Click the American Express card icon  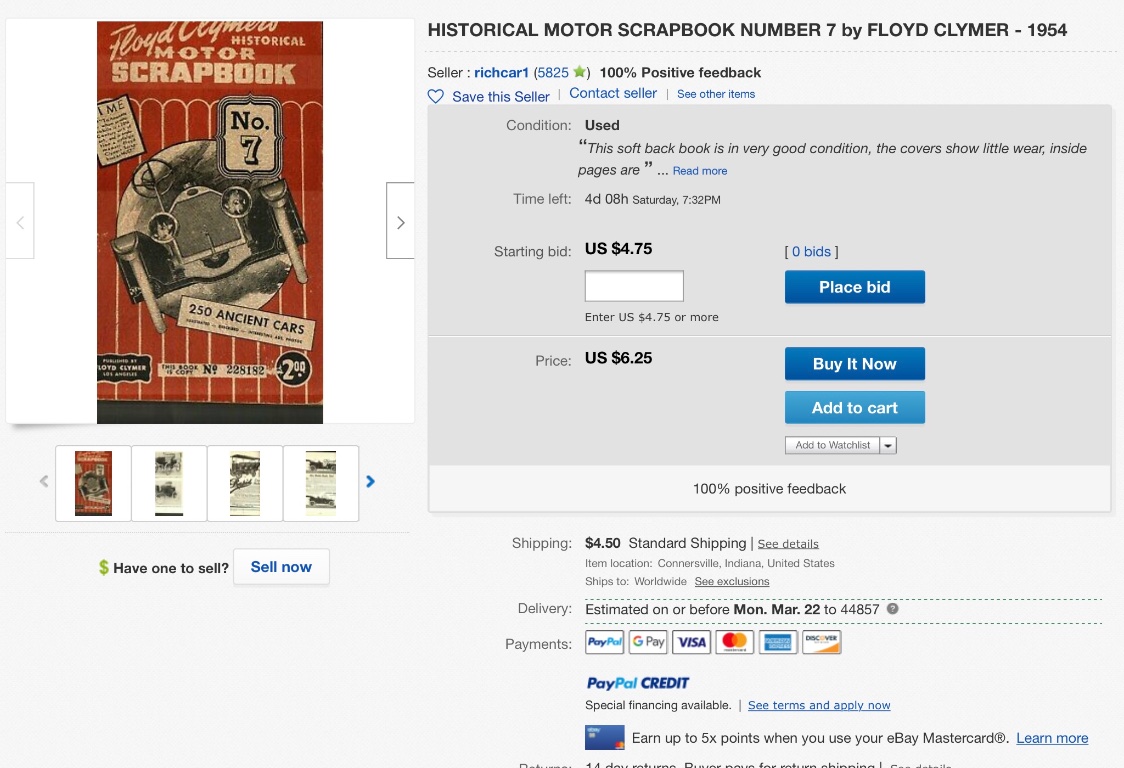click(x=777, y=642)
